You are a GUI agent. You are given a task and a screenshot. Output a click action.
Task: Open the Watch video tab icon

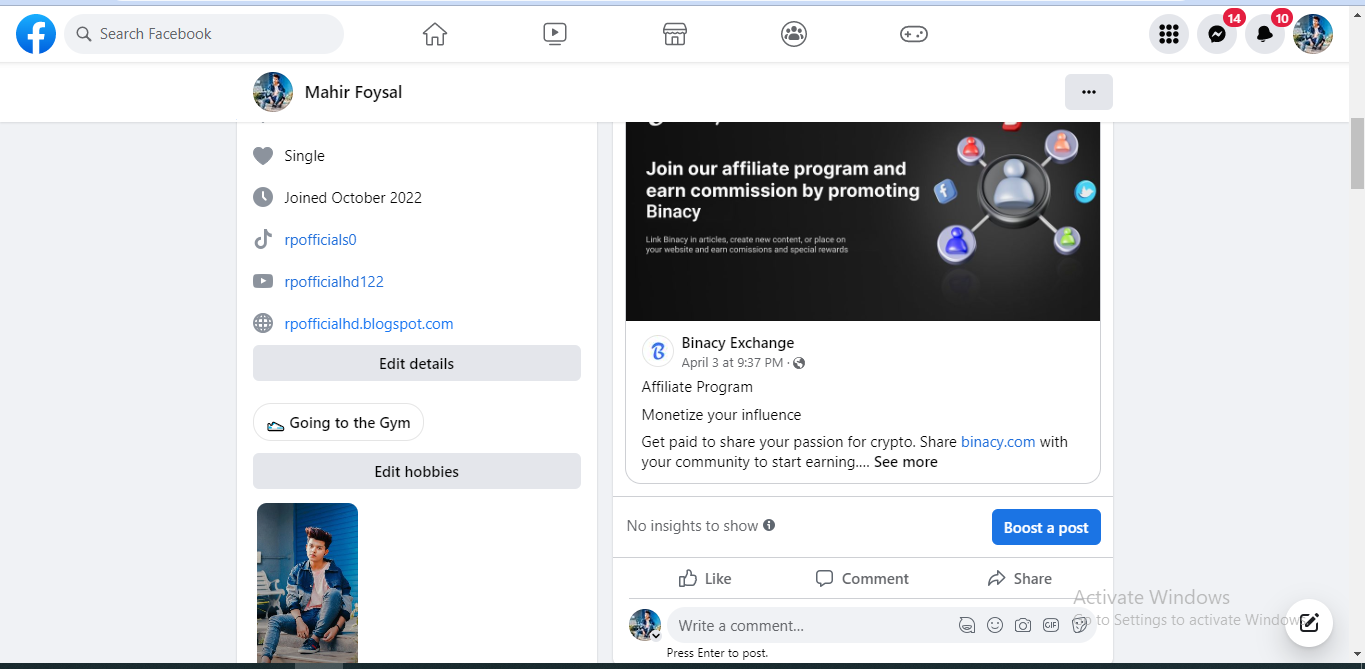coord(555,34)
